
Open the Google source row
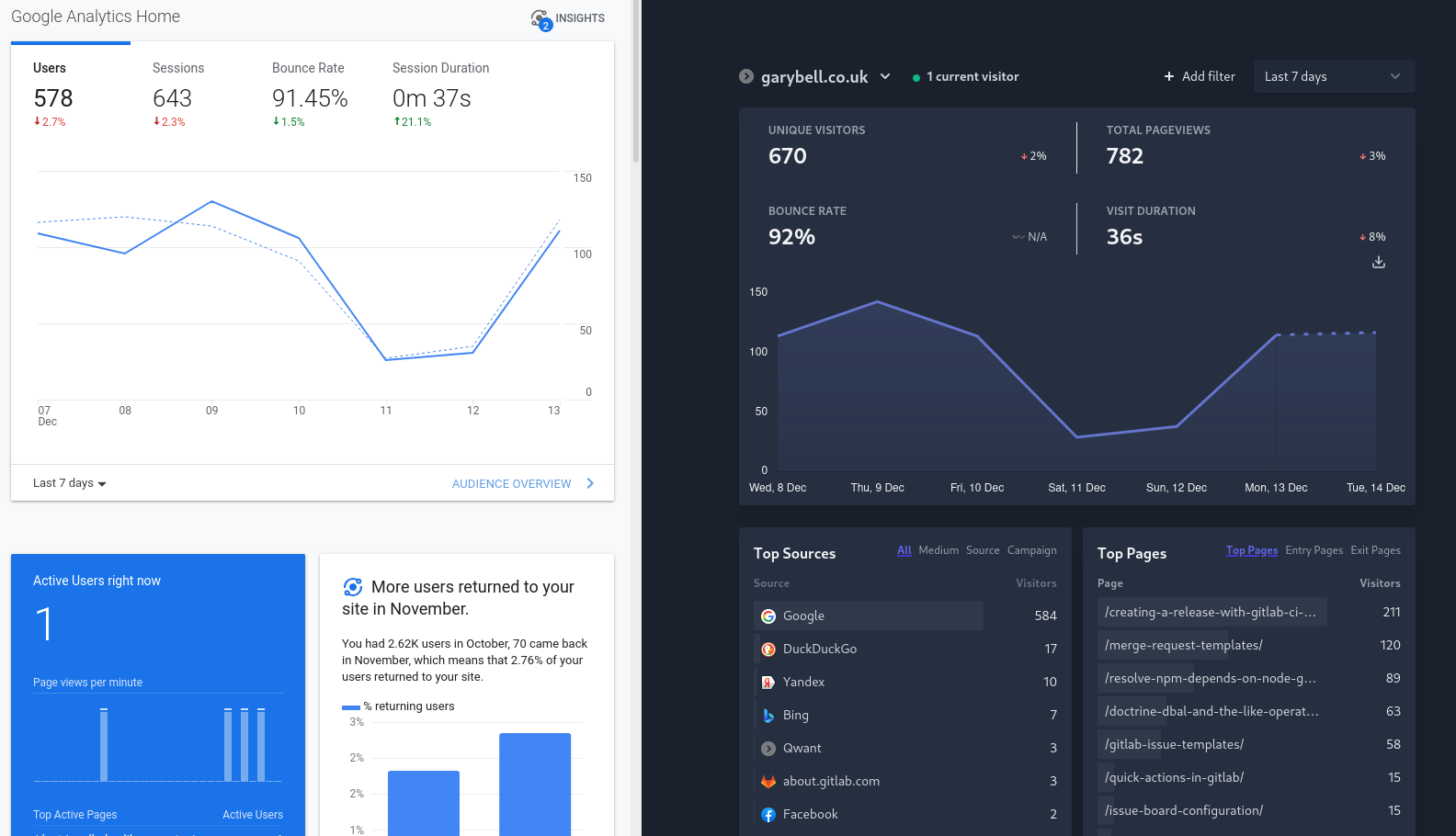coord(905,616)
